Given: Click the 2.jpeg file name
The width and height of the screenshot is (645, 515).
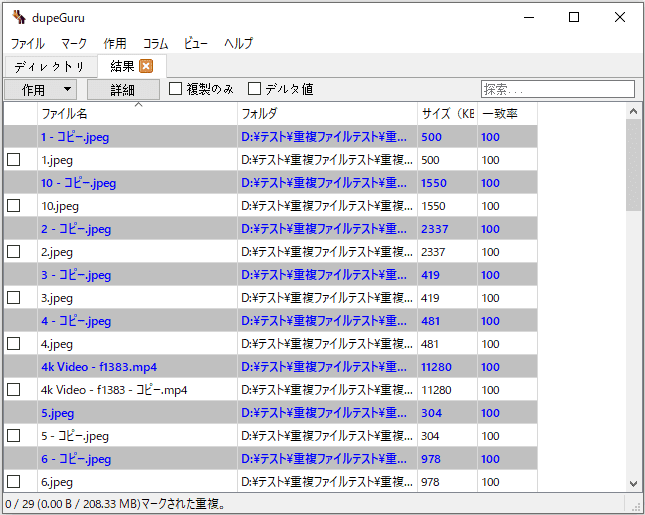Looking at the screenshot, I should (x=57, y=253).
